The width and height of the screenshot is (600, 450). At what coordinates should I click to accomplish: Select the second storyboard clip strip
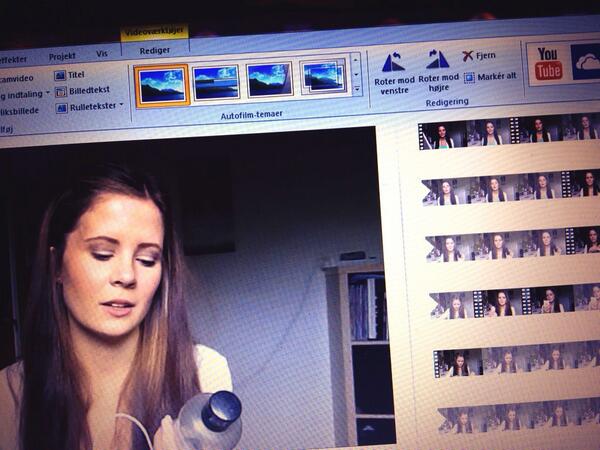[x=511, y=188]
